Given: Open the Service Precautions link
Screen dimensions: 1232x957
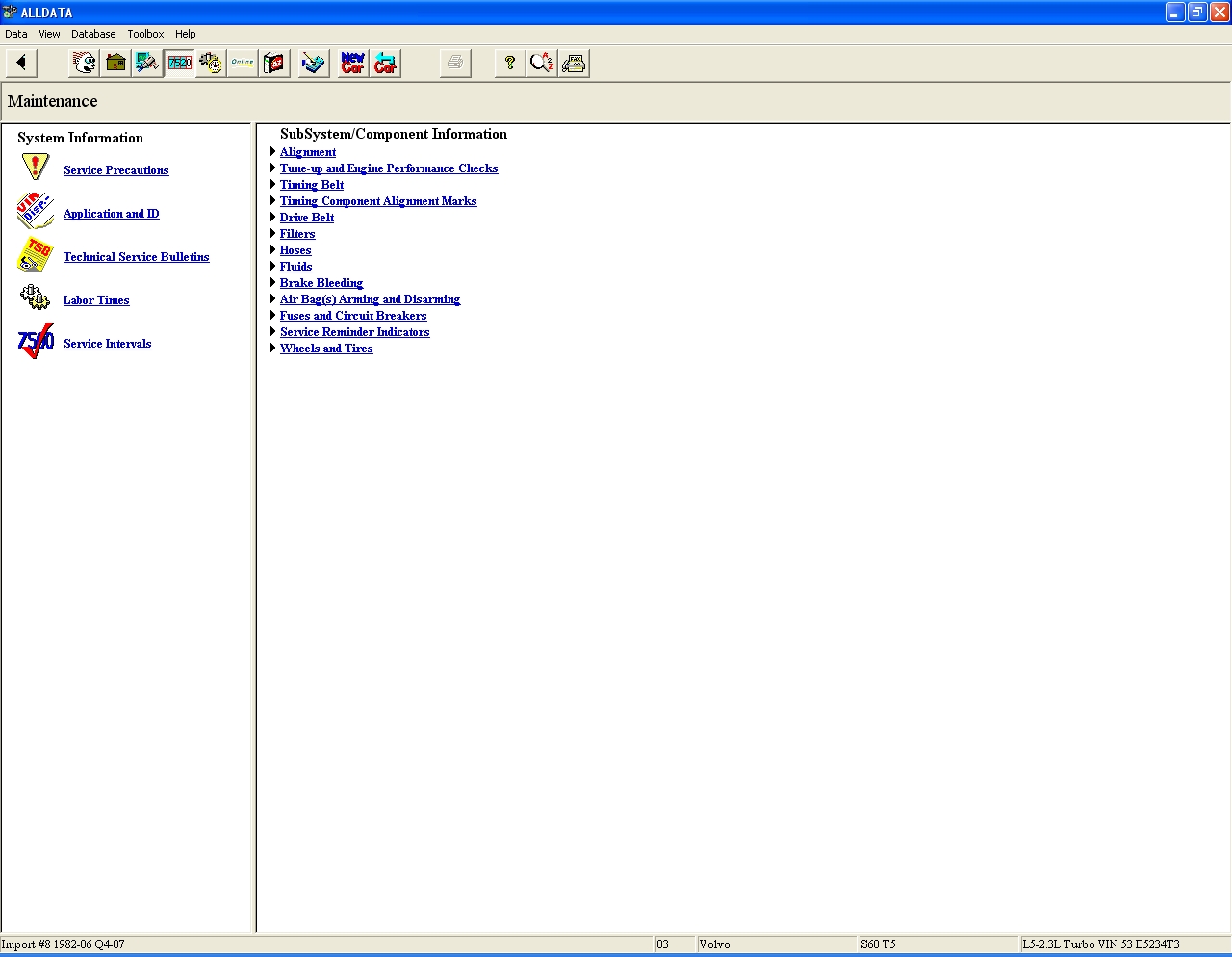Looking at the screenshot, I should click(116, 170).
